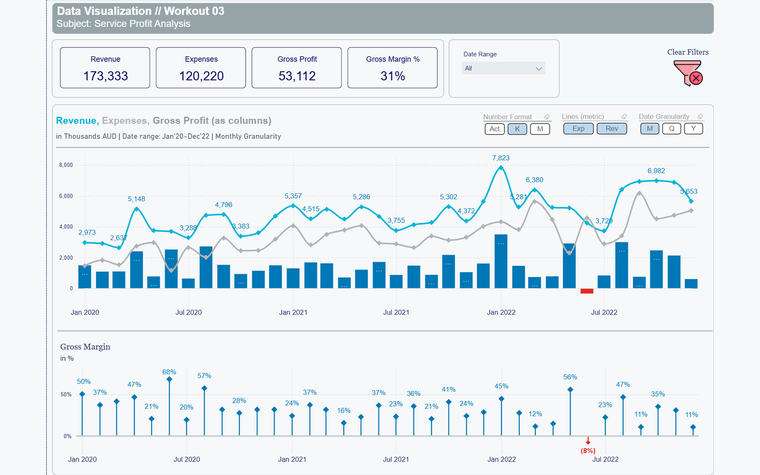
Task: Click the 7,823 revenue peak label
Action: [501, 158]
